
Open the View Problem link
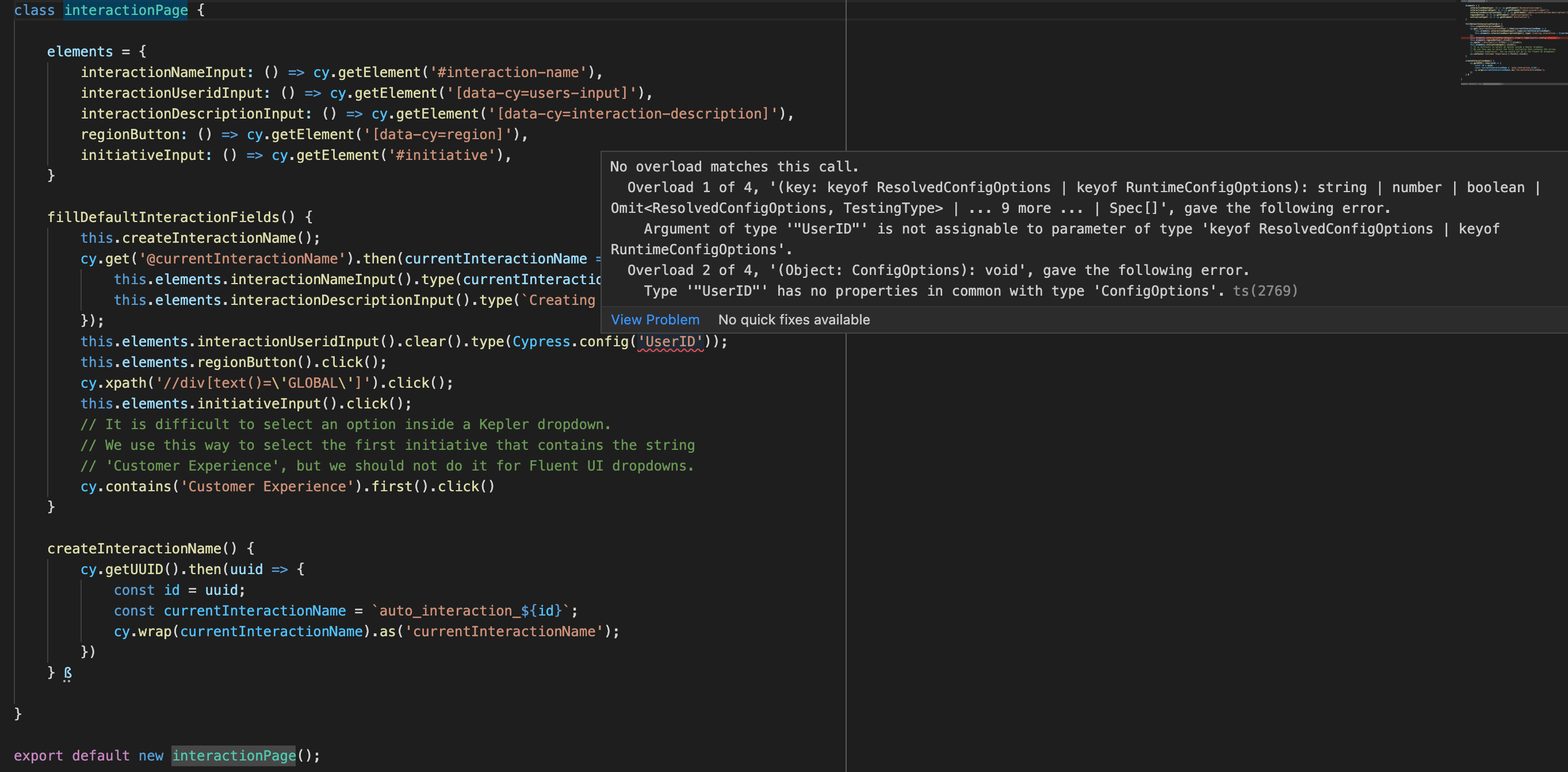(655, 320)
